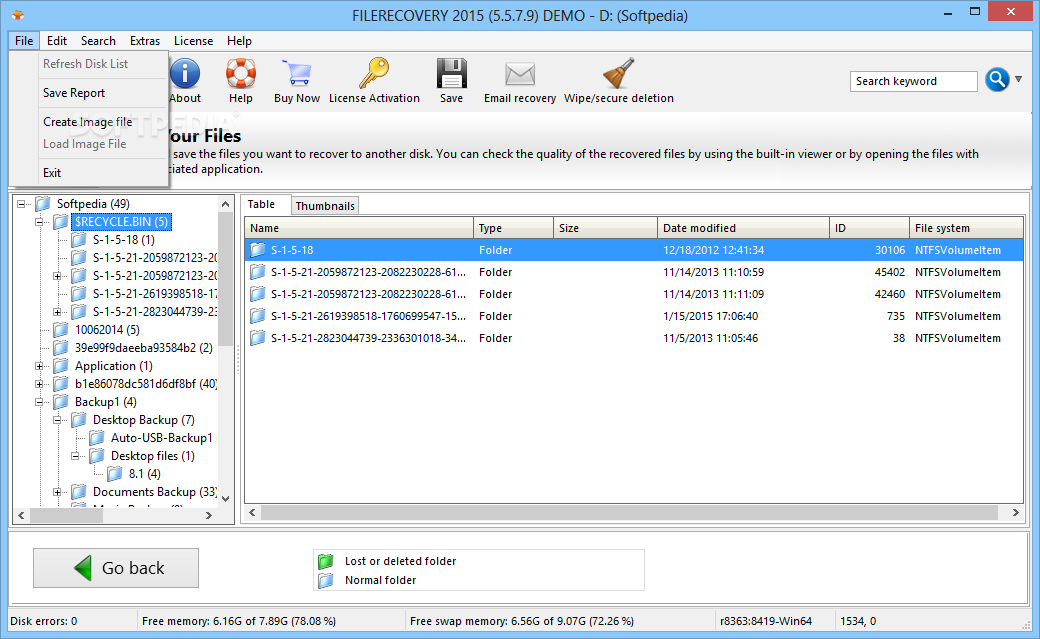The image size is (1040, 639).
Task: Sort by the Type column header
Action: (513, 228)
